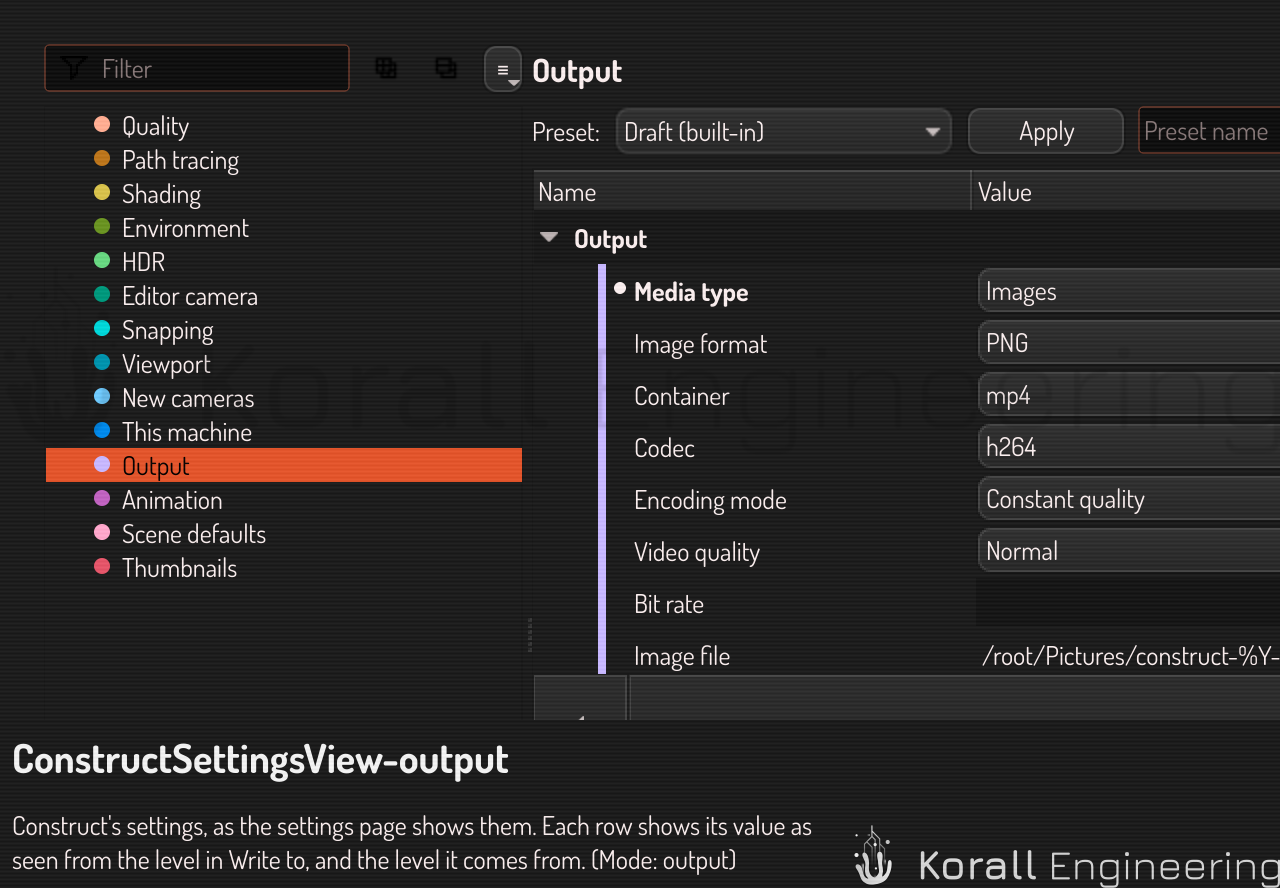1280x888 pixels.
Task: Click the cyan dot beside Snapping
Action: pyautogui.click(x=102, y=328)
